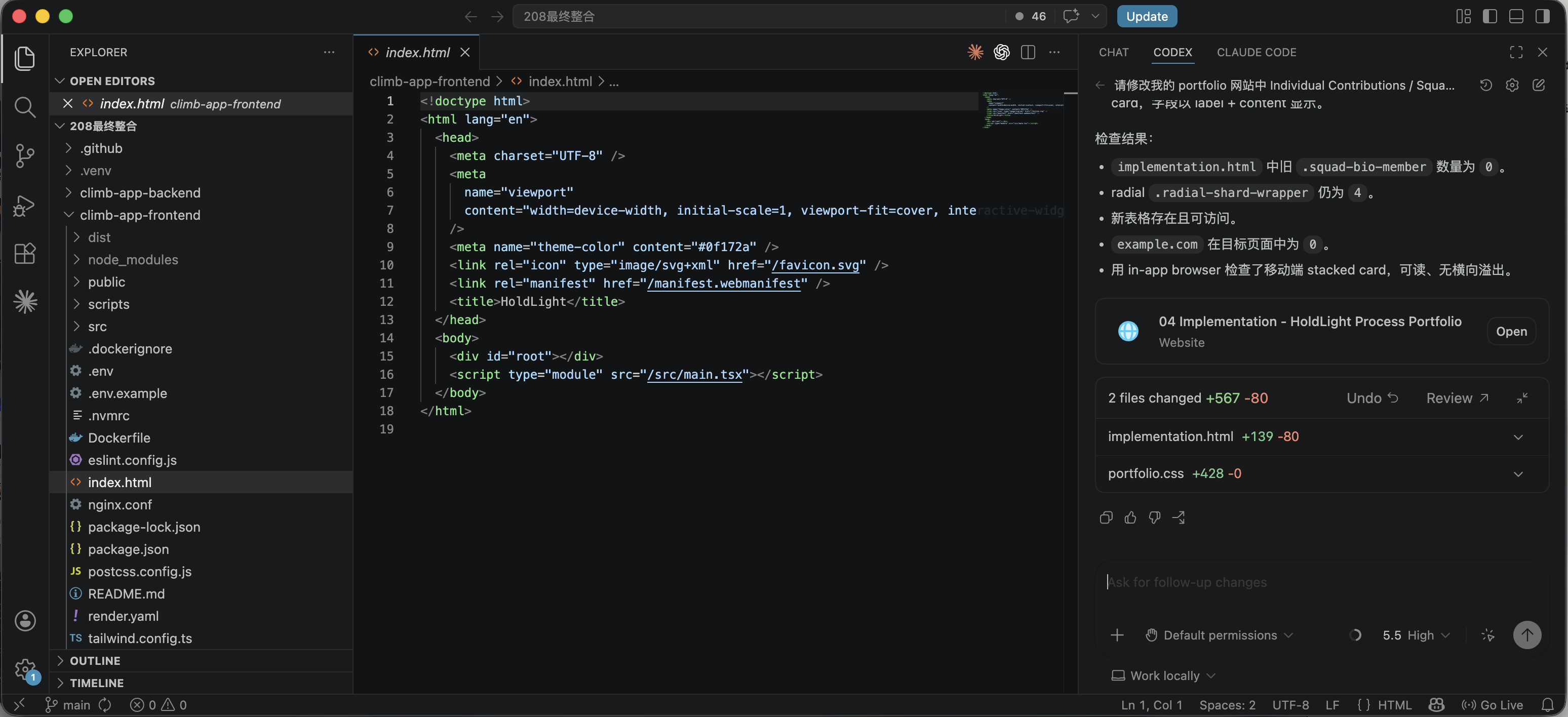This screenshot has height=717, width=1568.
Task: Switch to the CHAT tab
Action: click(1113, 52)
